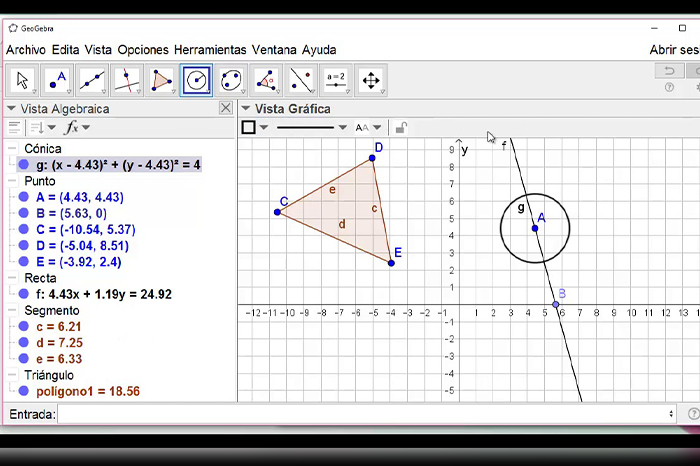This screenshot has width=700, height=466.
Task: Select the Move Graphics View tool
Action: (x=370, y=80)
